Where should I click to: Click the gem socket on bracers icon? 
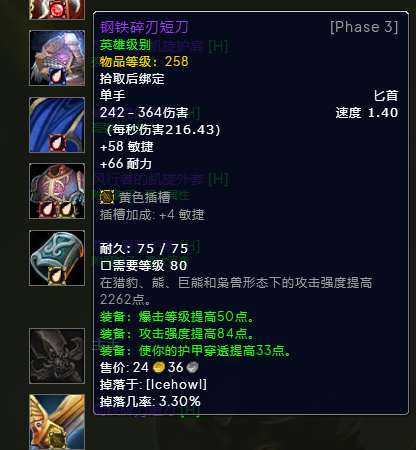[x=57, y=276]
